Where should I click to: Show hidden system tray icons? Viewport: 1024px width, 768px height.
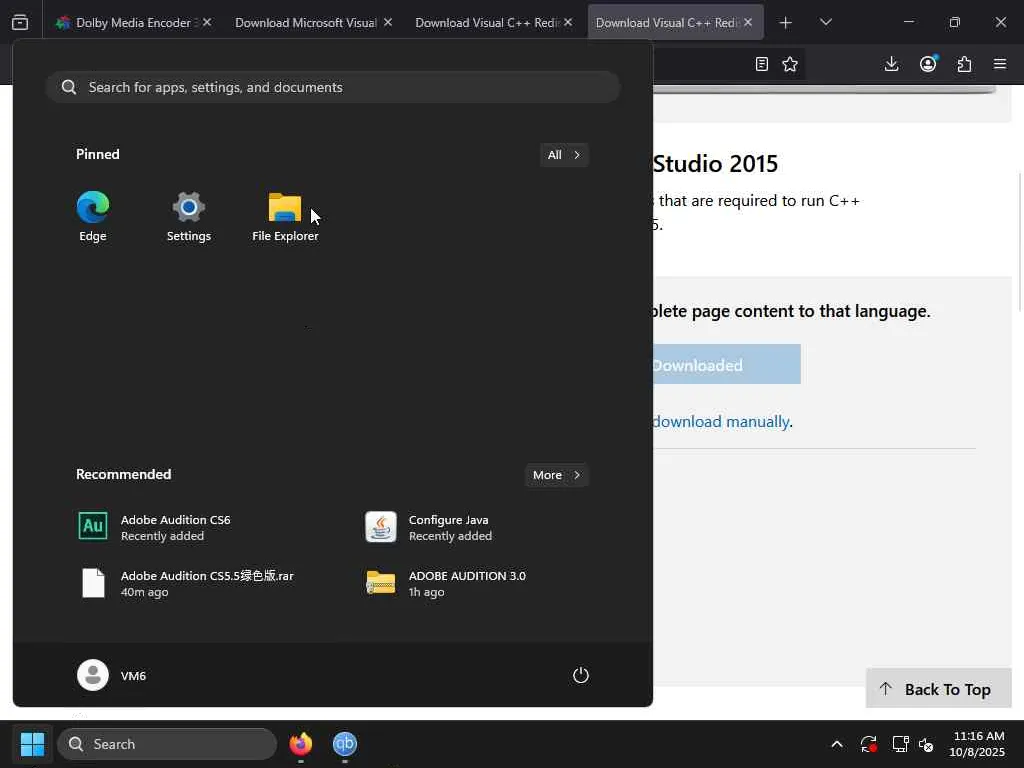[x=837, y=744]
